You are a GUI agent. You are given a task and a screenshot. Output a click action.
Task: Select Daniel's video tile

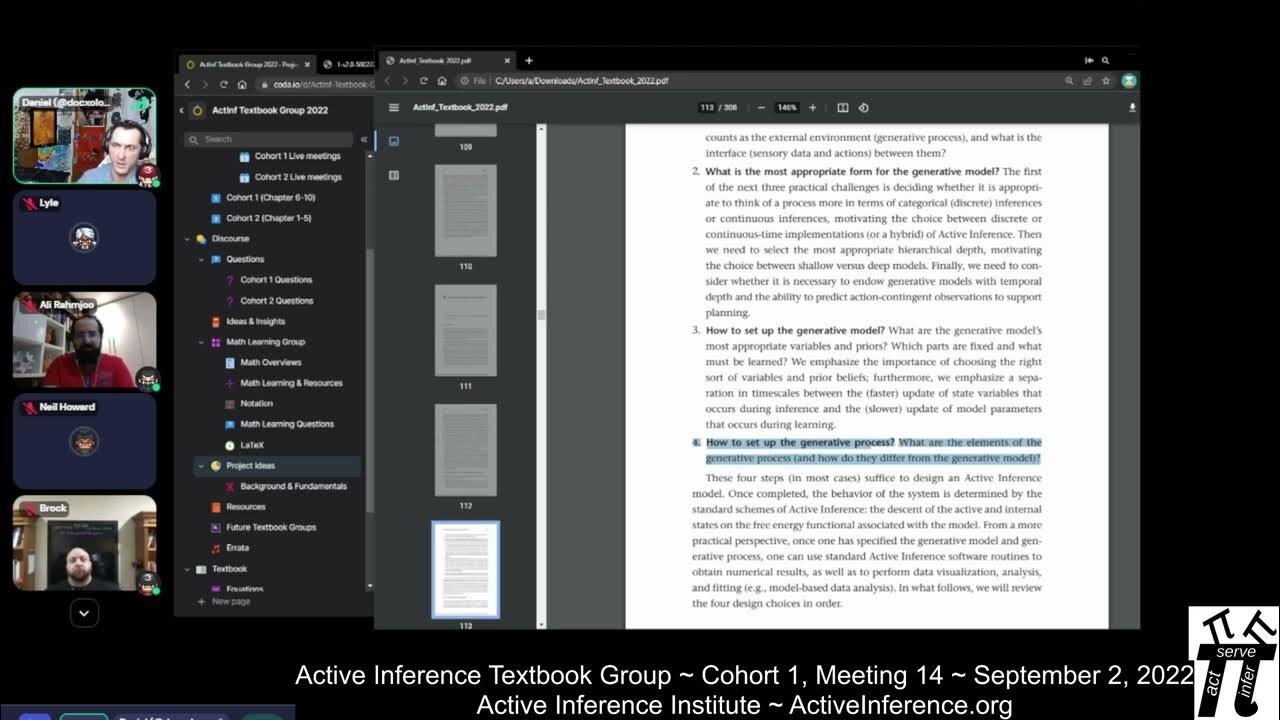click(x=84, y=136)
